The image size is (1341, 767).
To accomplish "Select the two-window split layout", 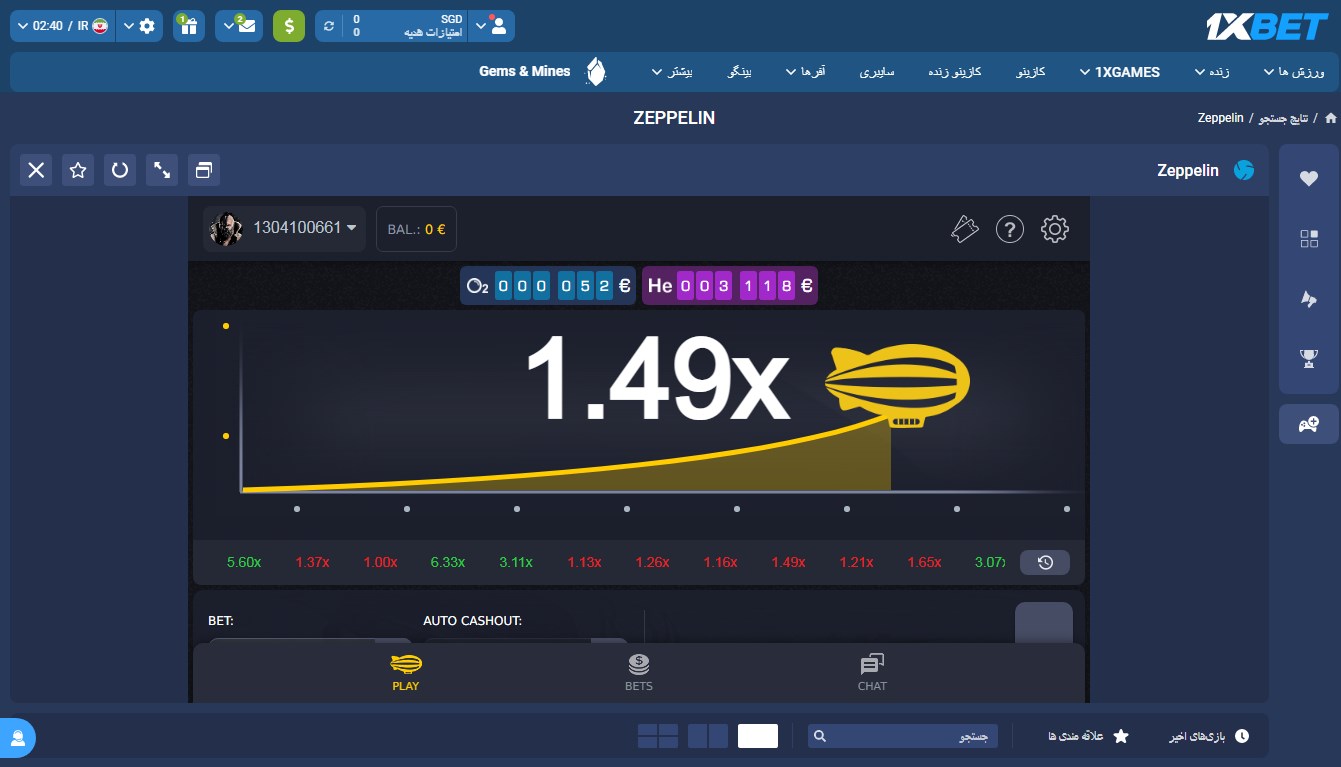I will [708, 736].
